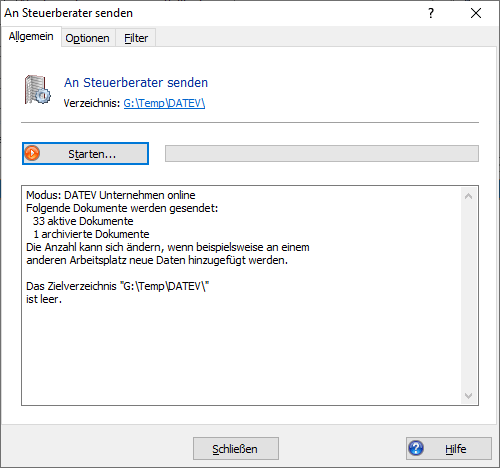The width and height of the screenshot is (500, 468).
Task: Open help via the Hilfe button
Action: tap(449, 449)
